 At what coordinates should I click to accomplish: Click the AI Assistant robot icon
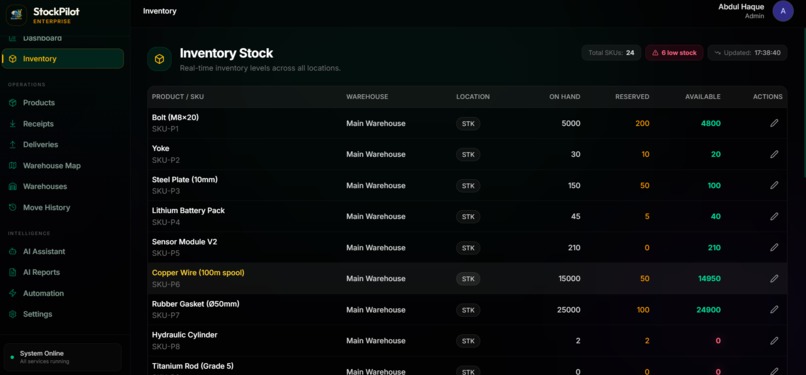tap(13, 252)
